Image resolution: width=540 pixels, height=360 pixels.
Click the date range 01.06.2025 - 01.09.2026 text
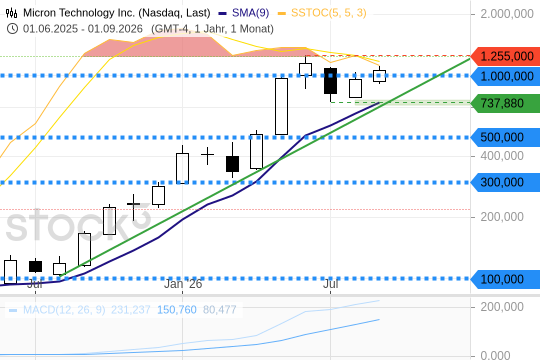[x=83, y=29]
